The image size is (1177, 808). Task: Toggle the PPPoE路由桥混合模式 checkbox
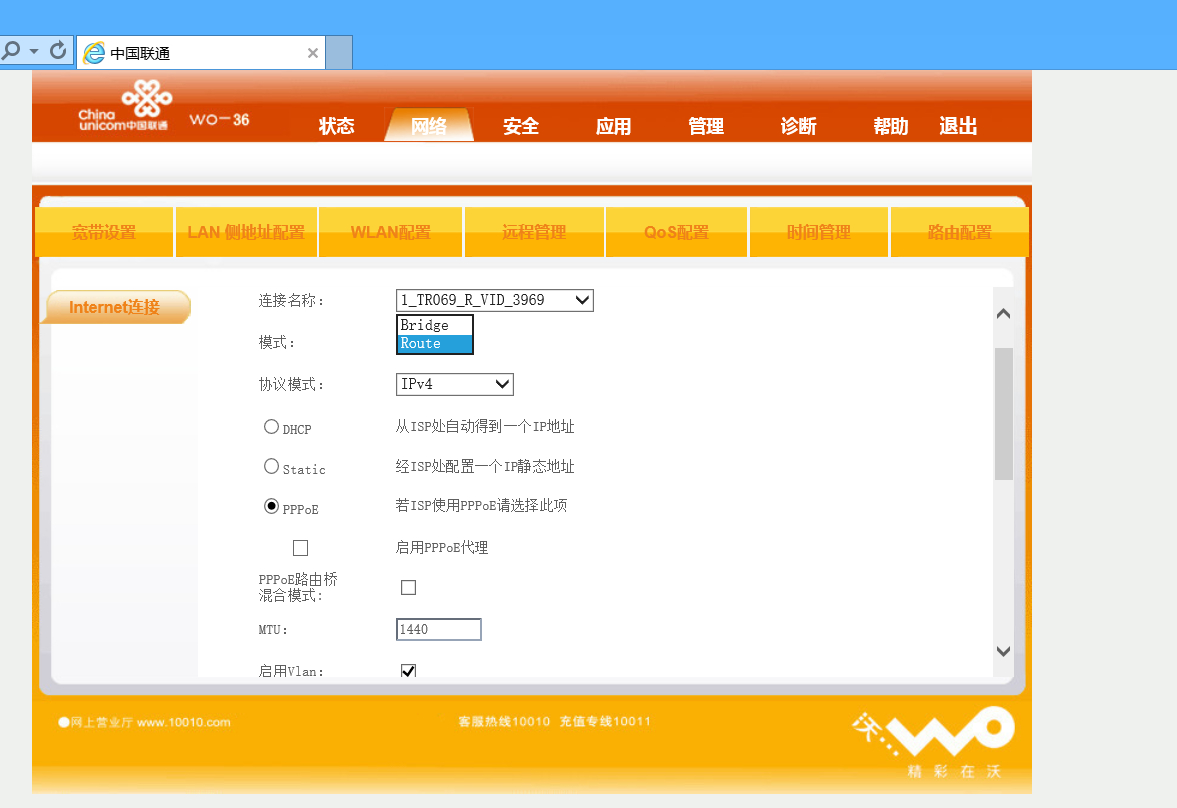pyautogui.click(x=408, y=587)
